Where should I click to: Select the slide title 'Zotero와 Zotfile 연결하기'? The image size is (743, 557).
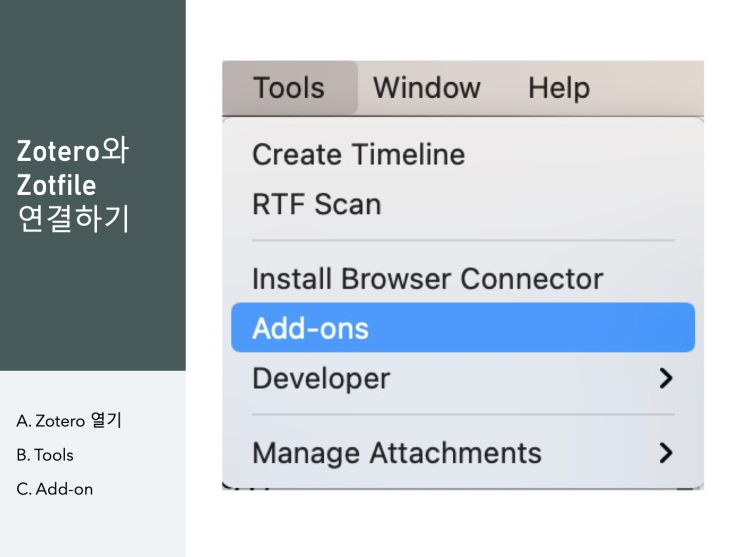click(72, 185)
